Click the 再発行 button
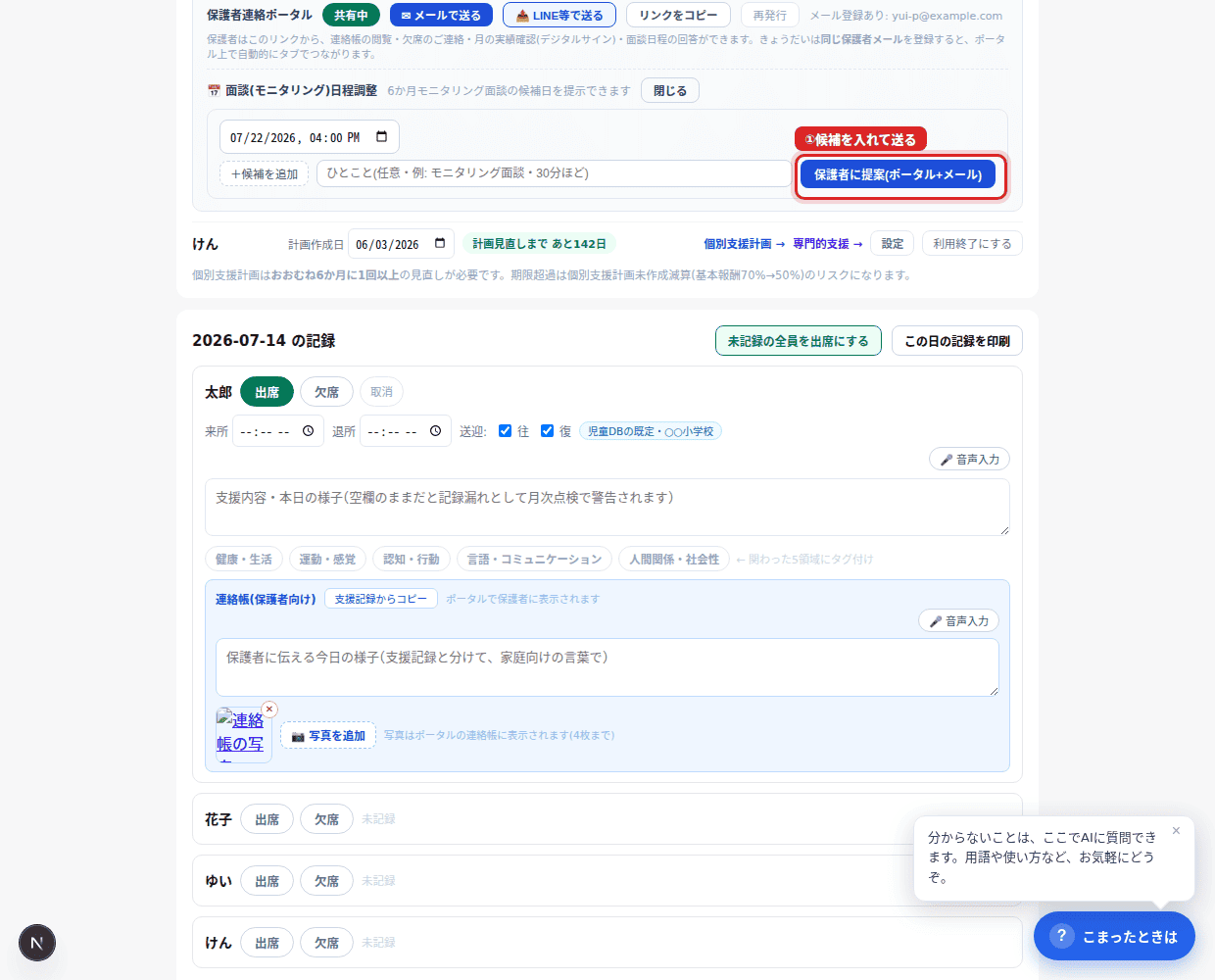 tap(770, 16)
